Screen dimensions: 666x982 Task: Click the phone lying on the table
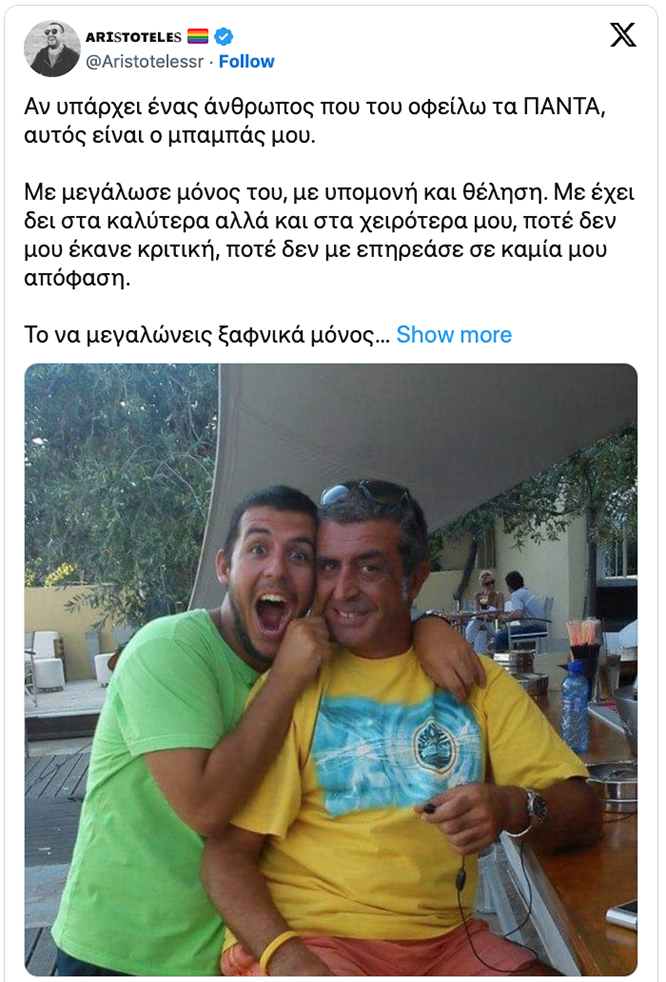click(x=622, y=914)
